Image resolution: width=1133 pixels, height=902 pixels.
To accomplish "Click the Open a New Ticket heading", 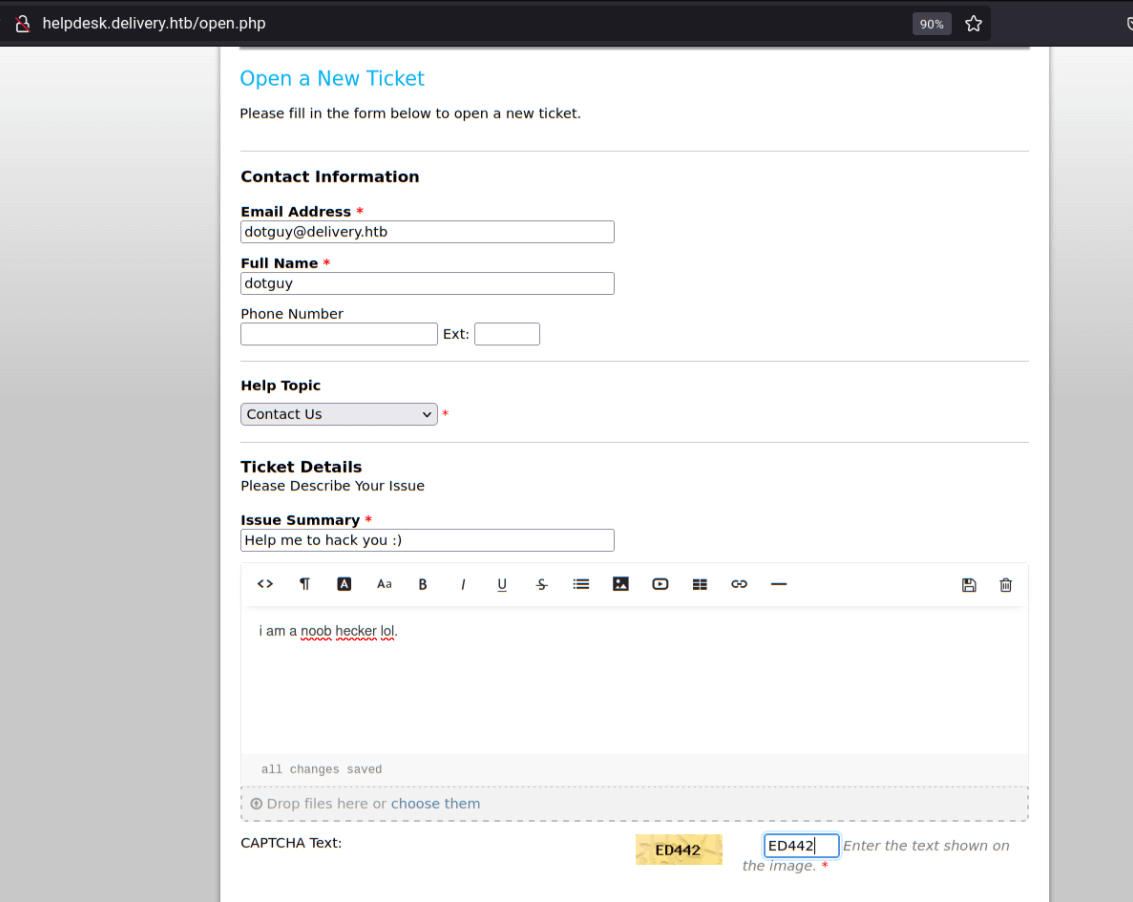I will pos(332,78).
